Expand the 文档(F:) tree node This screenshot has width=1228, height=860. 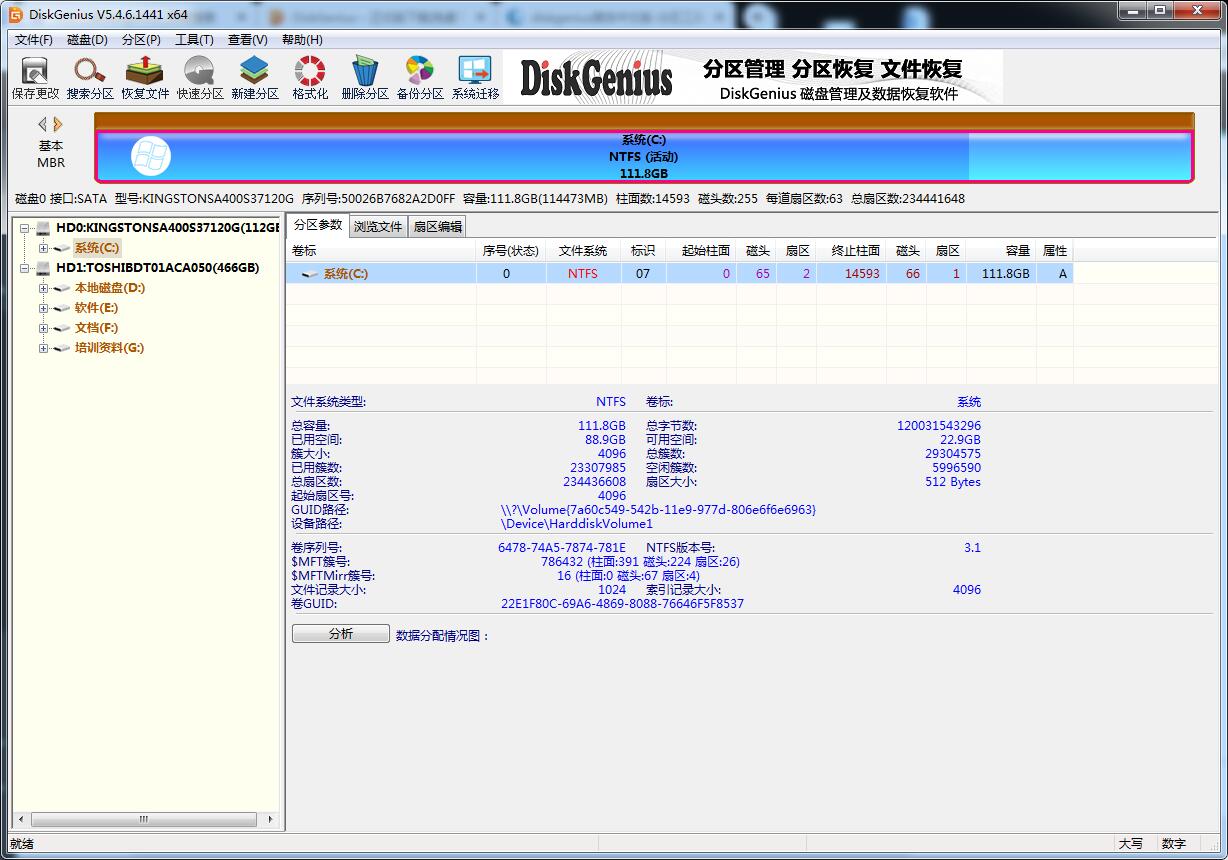pyautogui.click(x=43, y=328)
